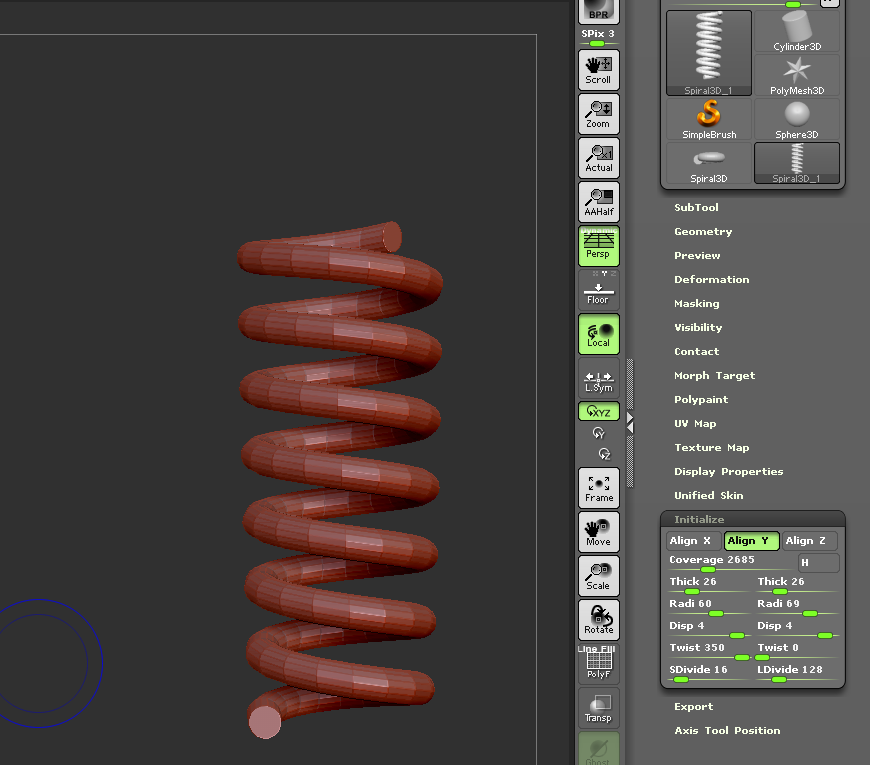This screenshot has width=870, height=765.
Task: Toggle the Floor grid
Action: pyautogui.click(x=599, y=290)
